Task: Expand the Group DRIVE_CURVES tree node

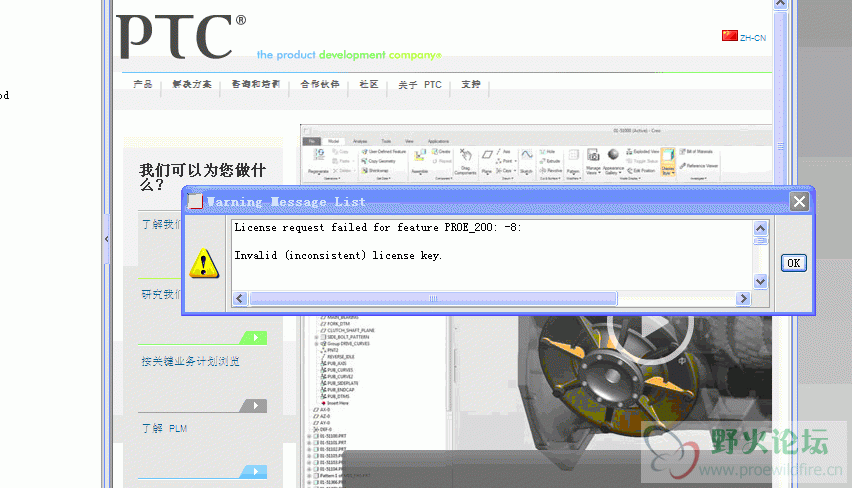Action: pos(316,343)
